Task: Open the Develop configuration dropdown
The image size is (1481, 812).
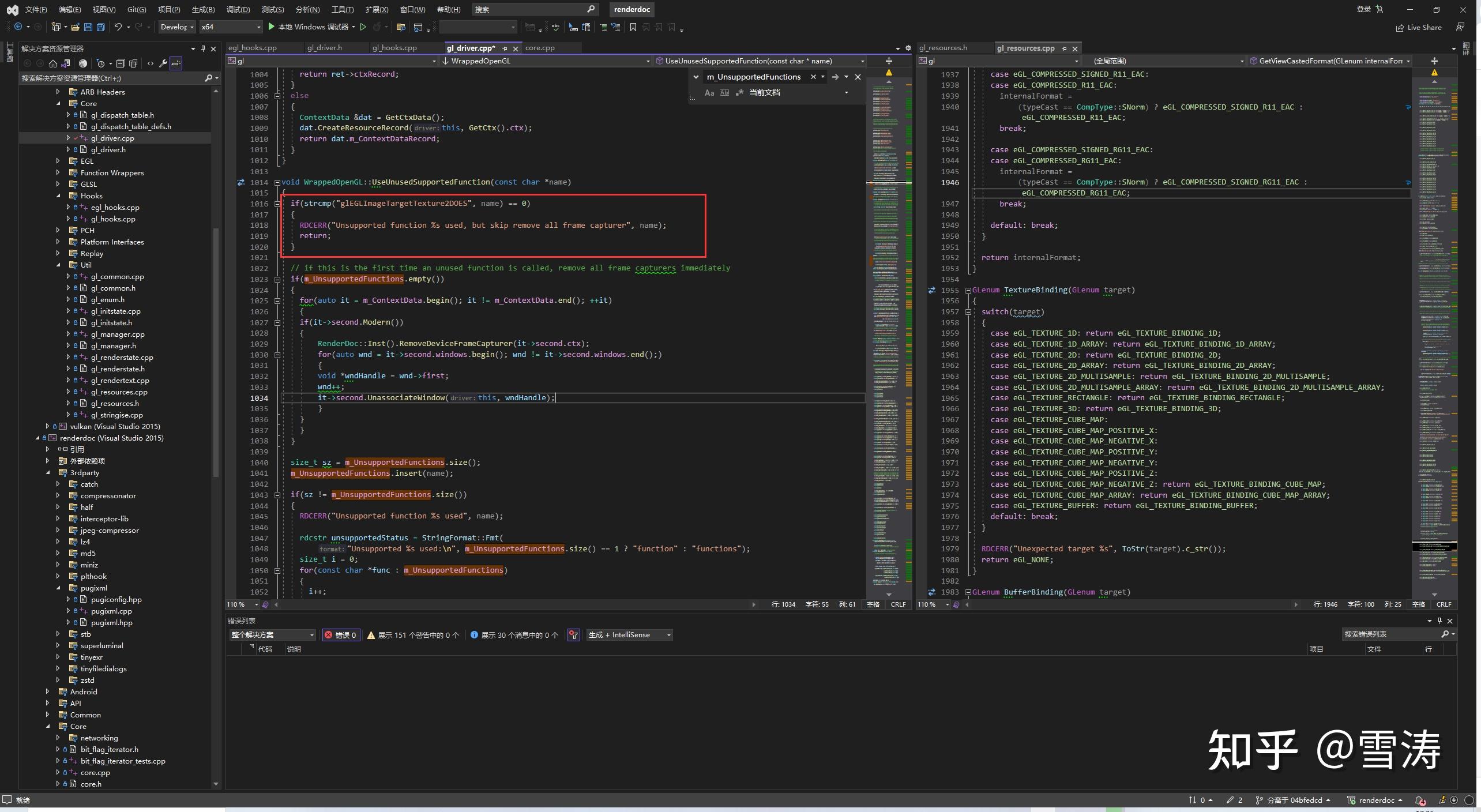Action: [176, 27]
